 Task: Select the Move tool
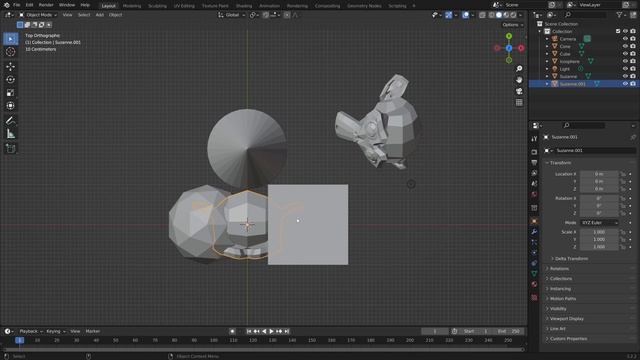[10, 66]
